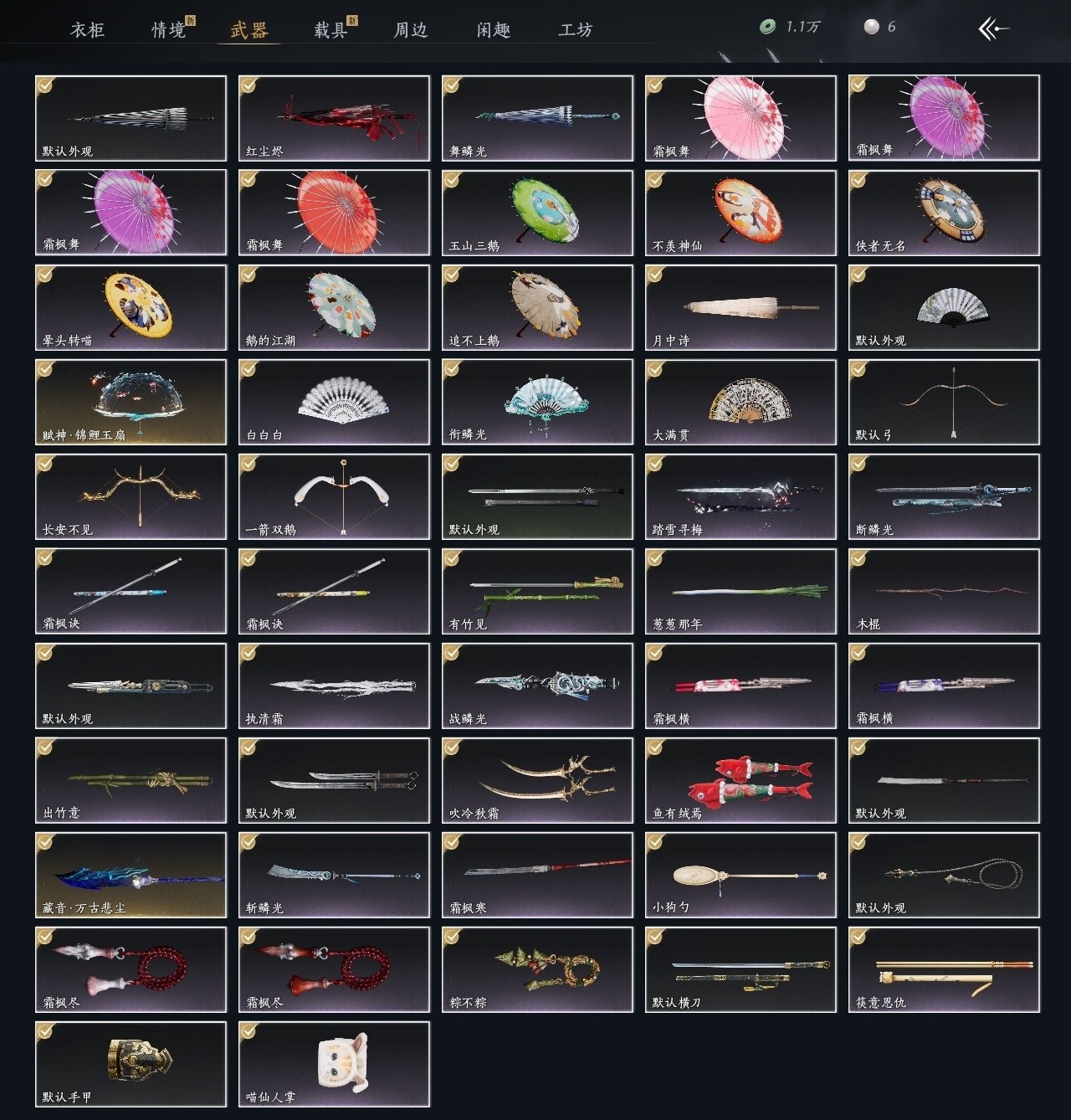Open the 载具 tab
Image resolution: width=1071 pixels, height=1120 pixels.
[331, 30]
